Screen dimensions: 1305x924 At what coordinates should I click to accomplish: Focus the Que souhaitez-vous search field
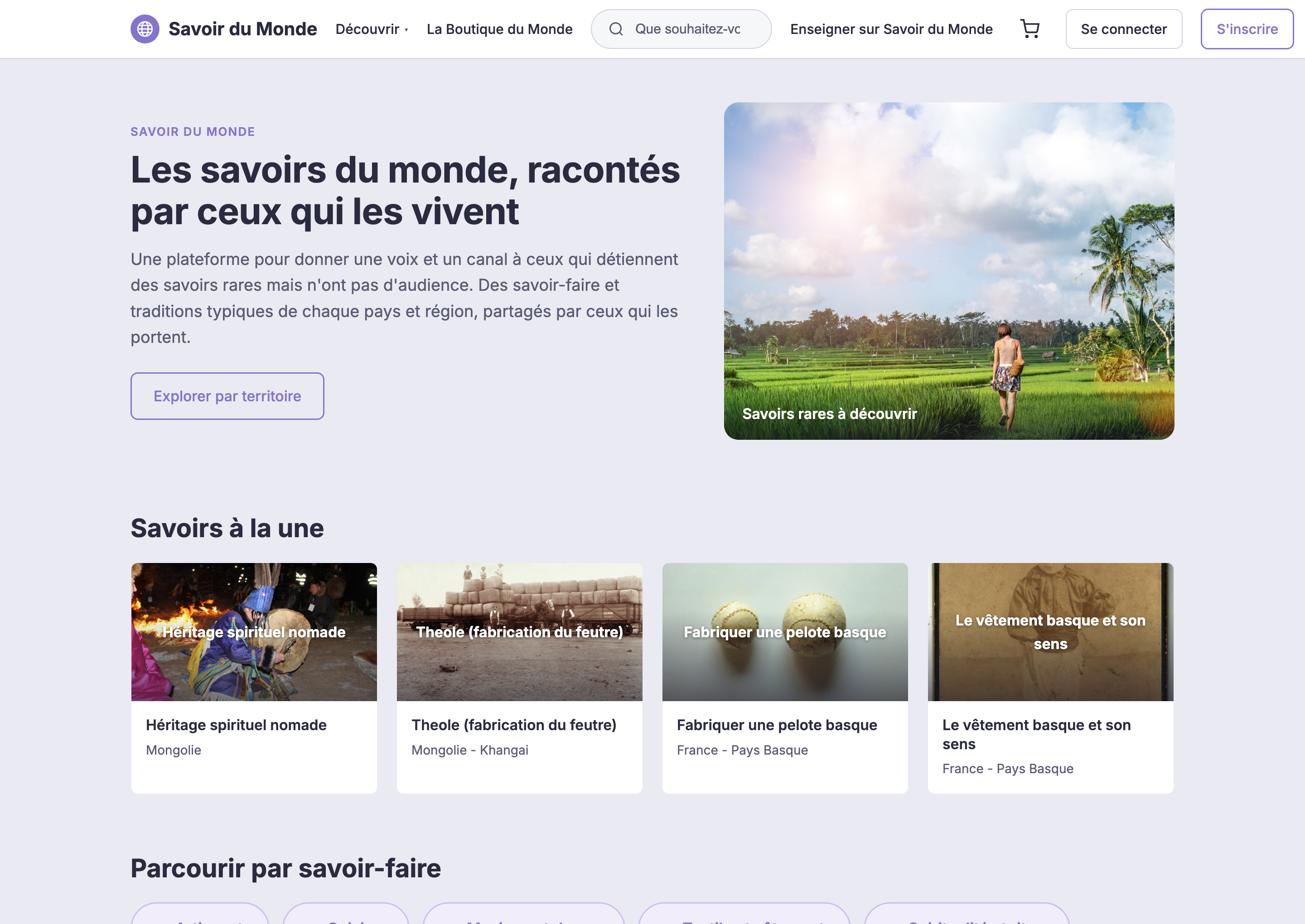(x=681, y=29)
